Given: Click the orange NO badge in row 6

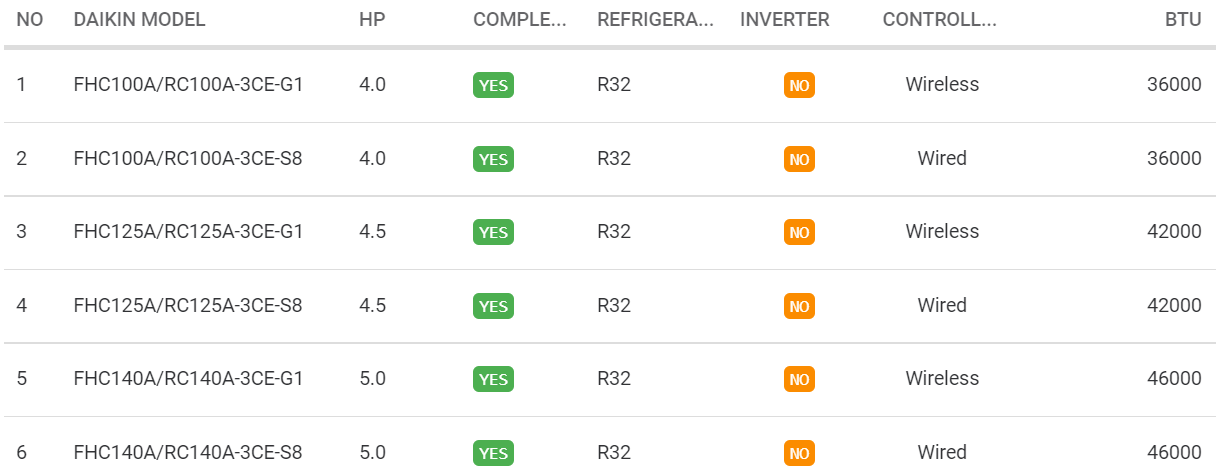Looking at the screenshot, I should [x=799, y=453].
